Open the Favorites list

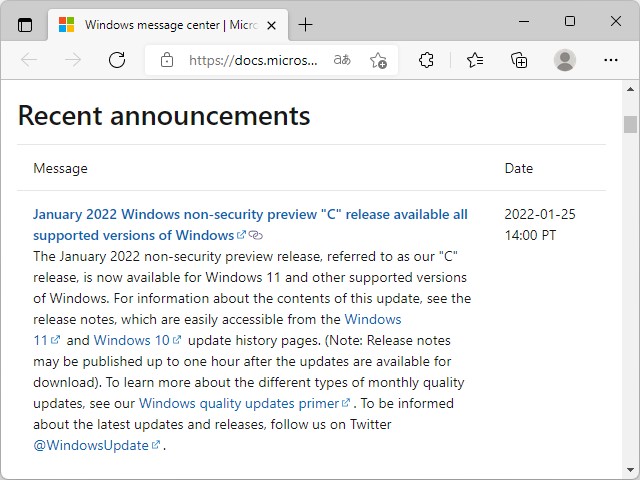point(475,60)
